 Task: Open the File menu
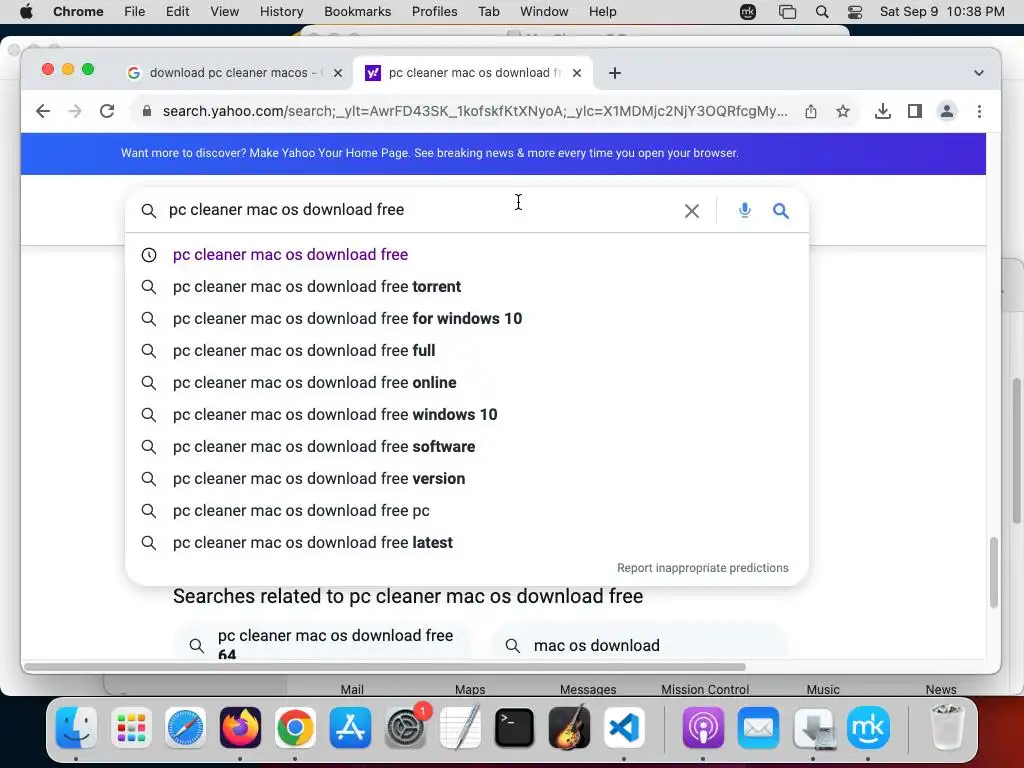point(135,12)
